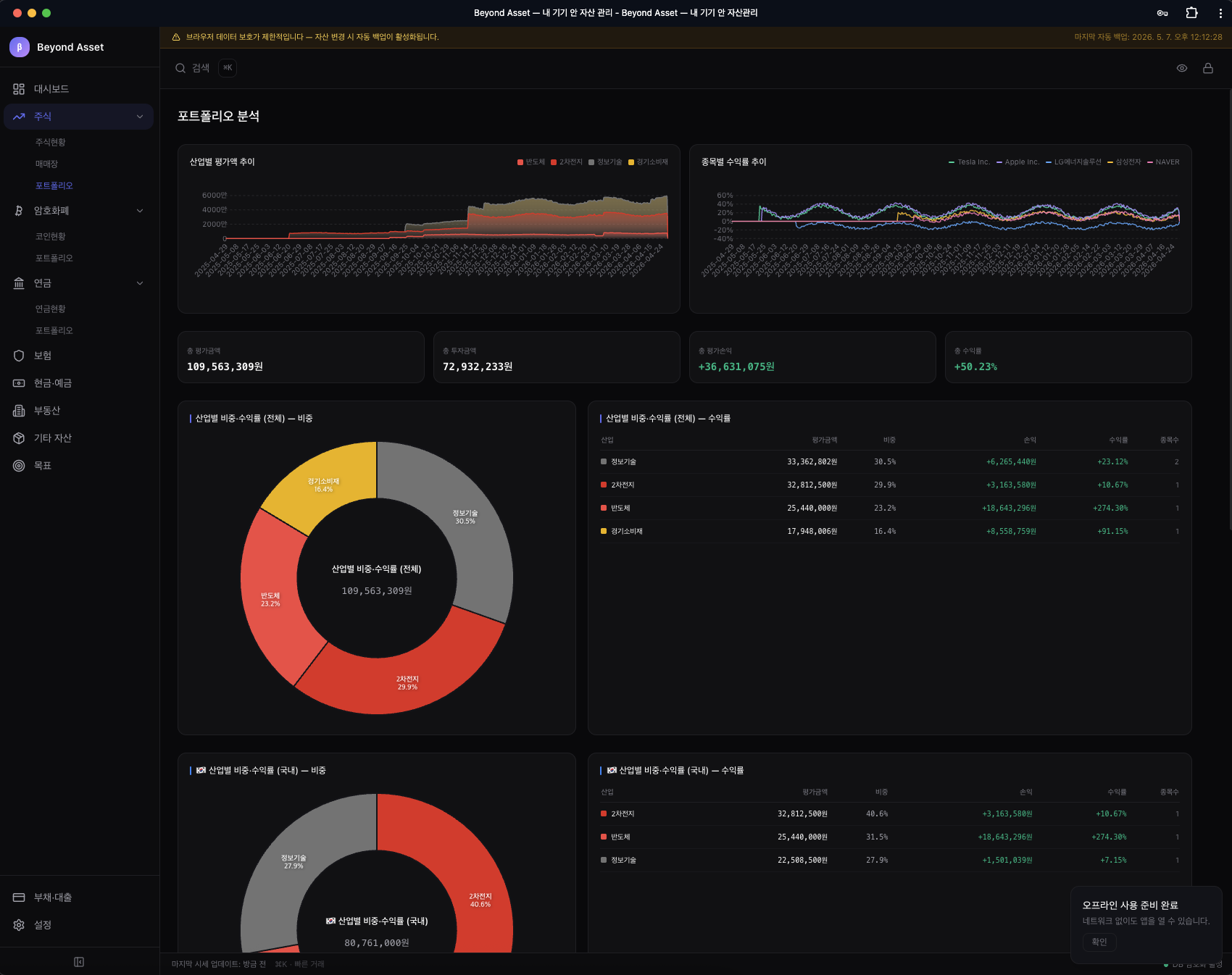Toggle Tesla Inc. line in legend
The image size is (1232, 975).
coord(969,162)
